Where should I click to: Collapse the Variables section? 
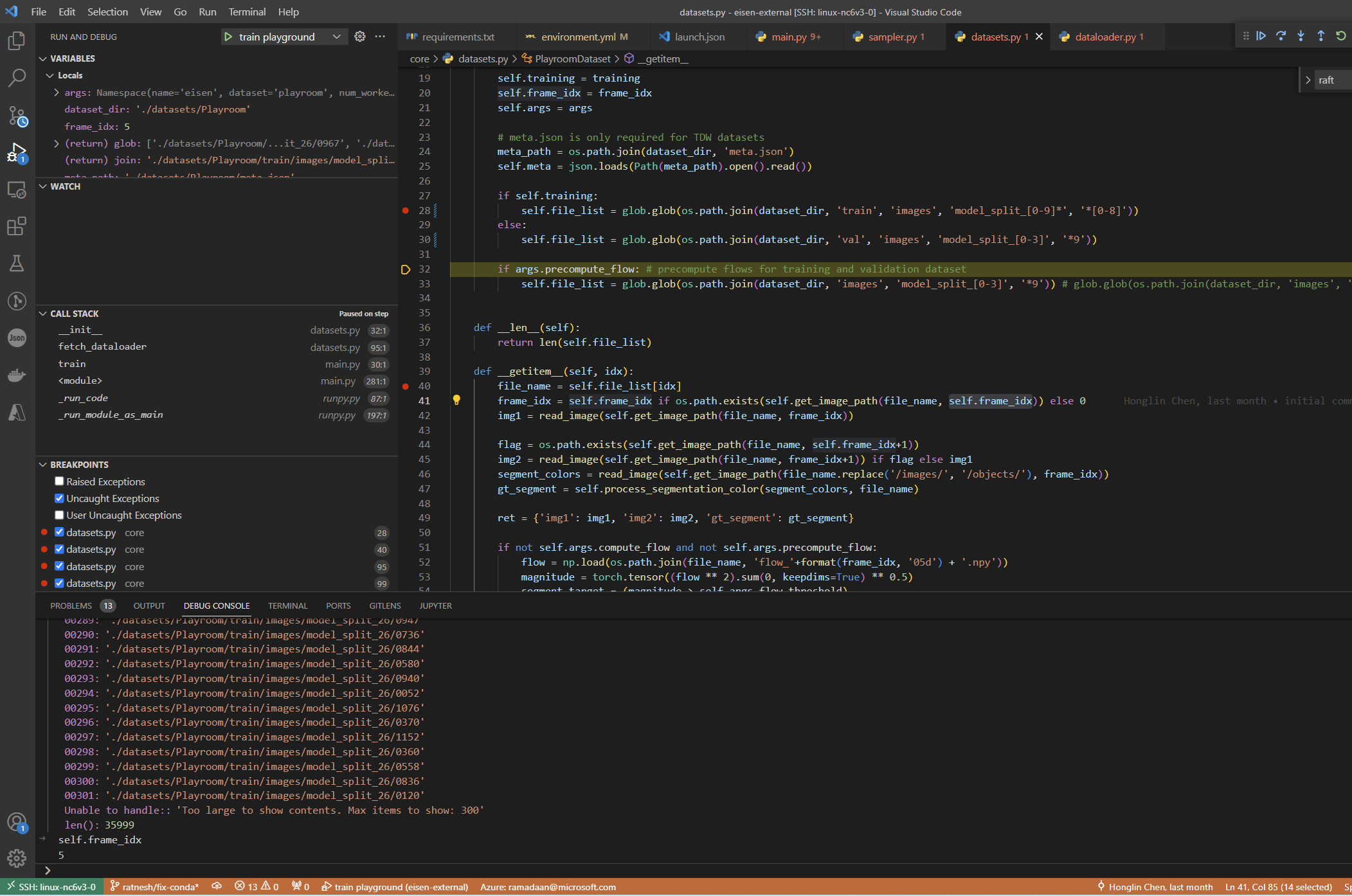click(43, 58)
